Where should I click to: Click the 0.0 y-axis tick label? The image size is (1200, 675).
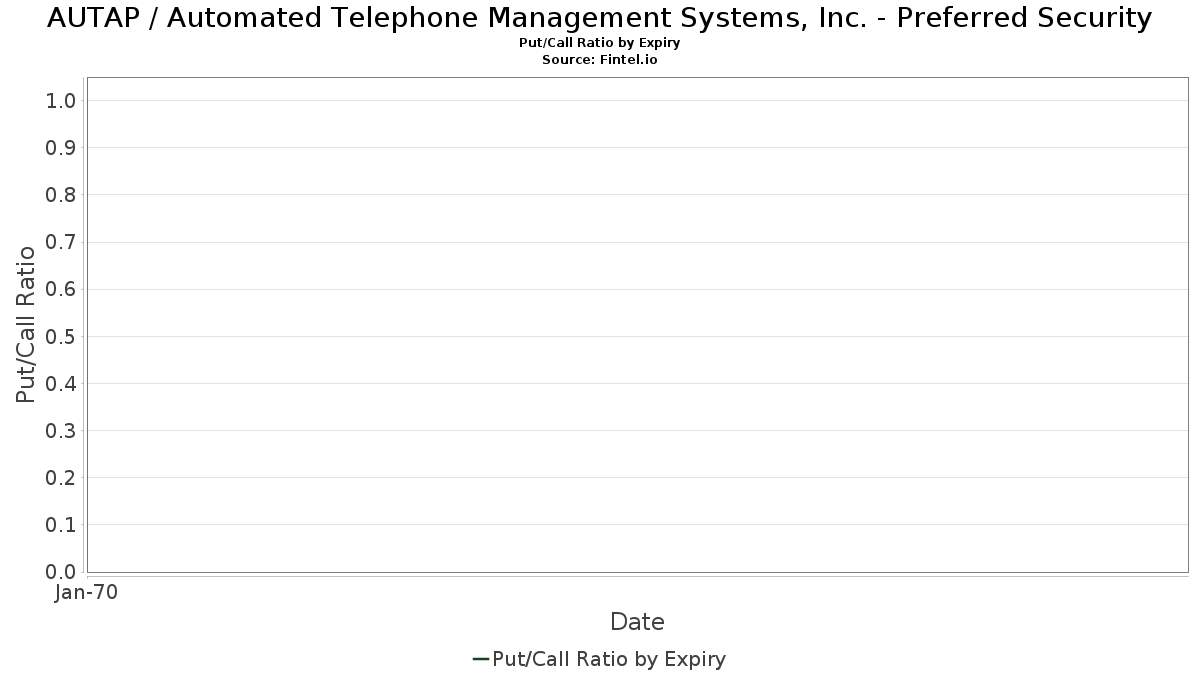click(x=61, y=572)
